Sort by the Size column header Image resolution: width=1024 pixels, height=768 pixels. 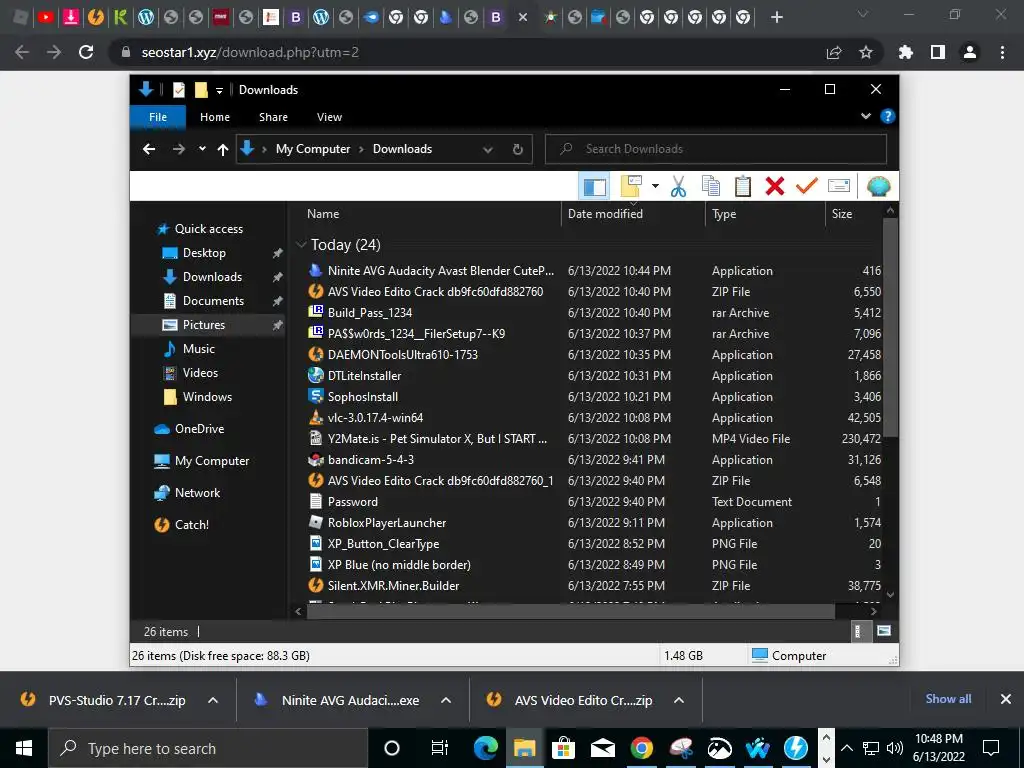[842, 214]
